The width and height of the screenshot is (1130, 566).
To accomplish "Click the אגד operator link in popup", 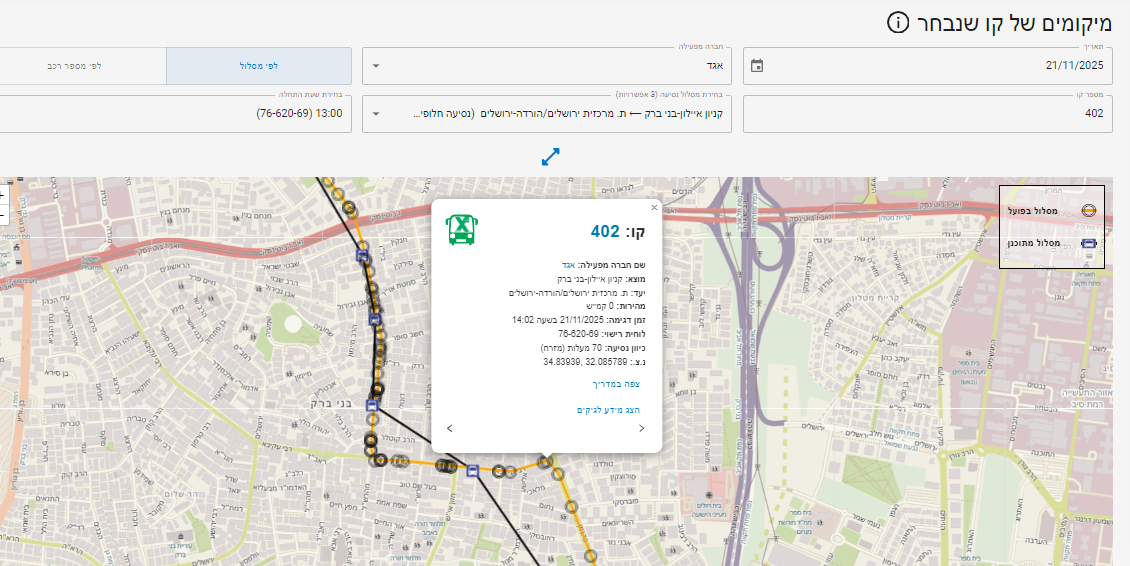I will pos(568,264).
